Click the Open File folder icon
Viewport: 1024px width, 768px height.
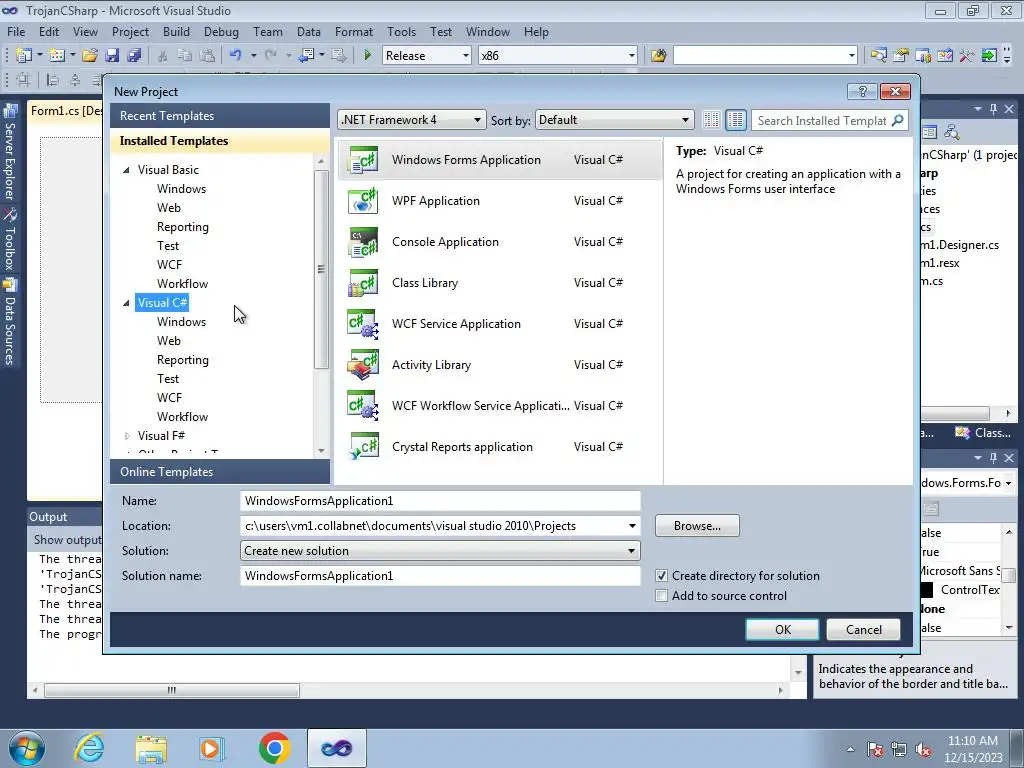click(x=90, y=56)
